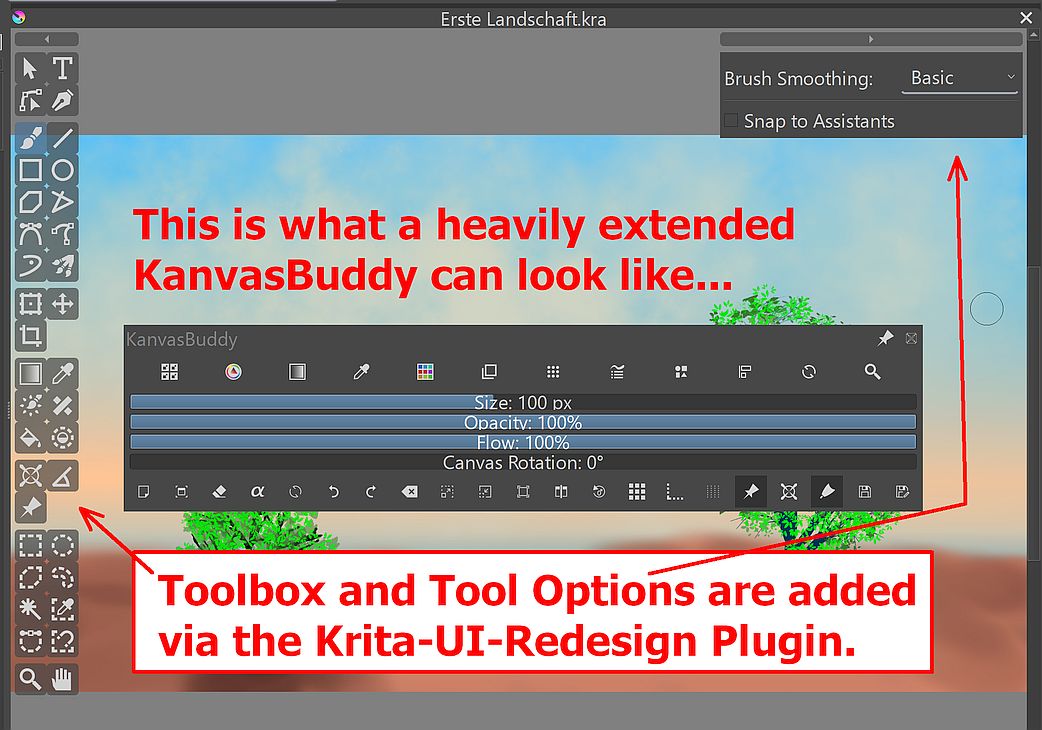Pin the KanvasBuddy panel title bar
Viewport: 1042px width, 730px height.
[885, 338]
